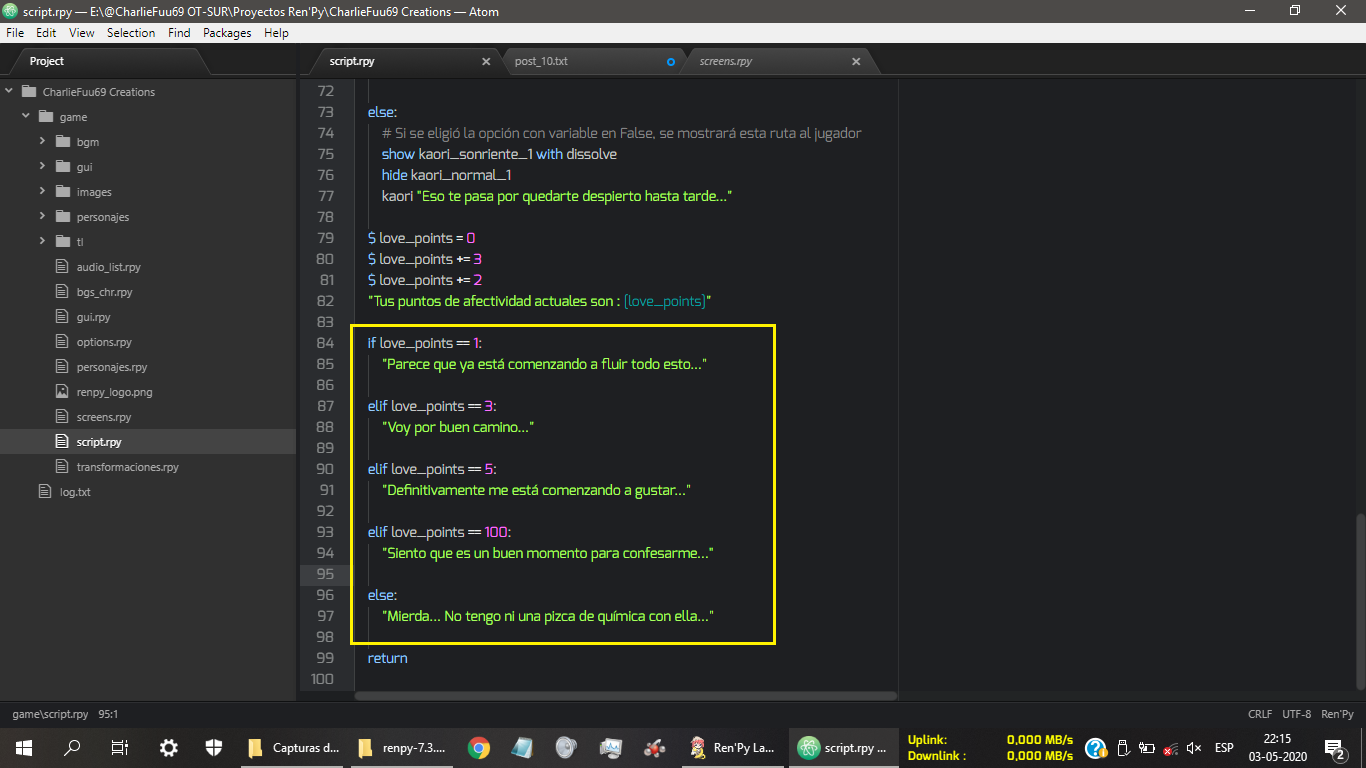Viewport: 1366px width, 768px height.
Task: Click the Chrome icon in taskbar
Action: tap(479, 747)
